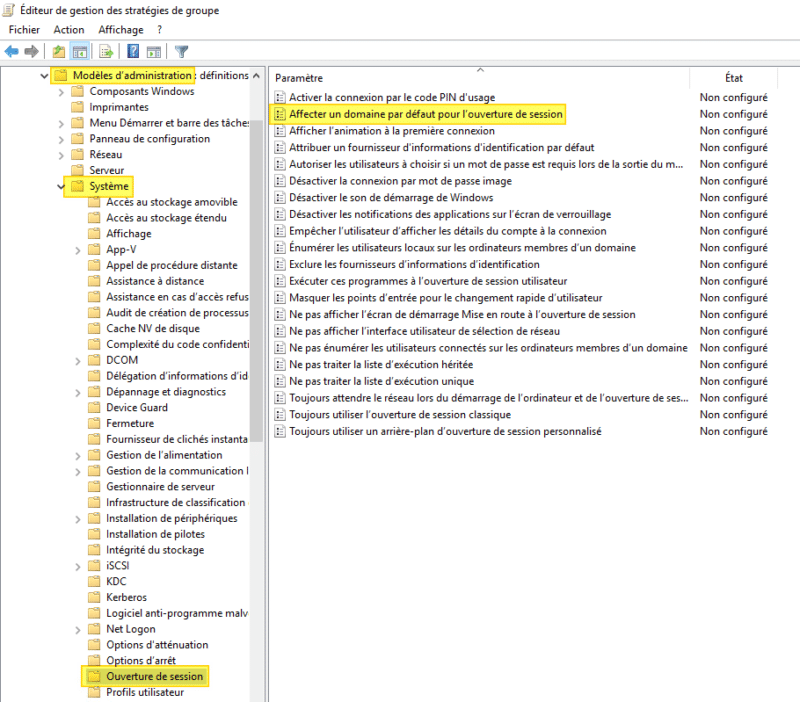Click the Forward arrow in toolbar
This screenshot has width=800, height=702.
32,51
